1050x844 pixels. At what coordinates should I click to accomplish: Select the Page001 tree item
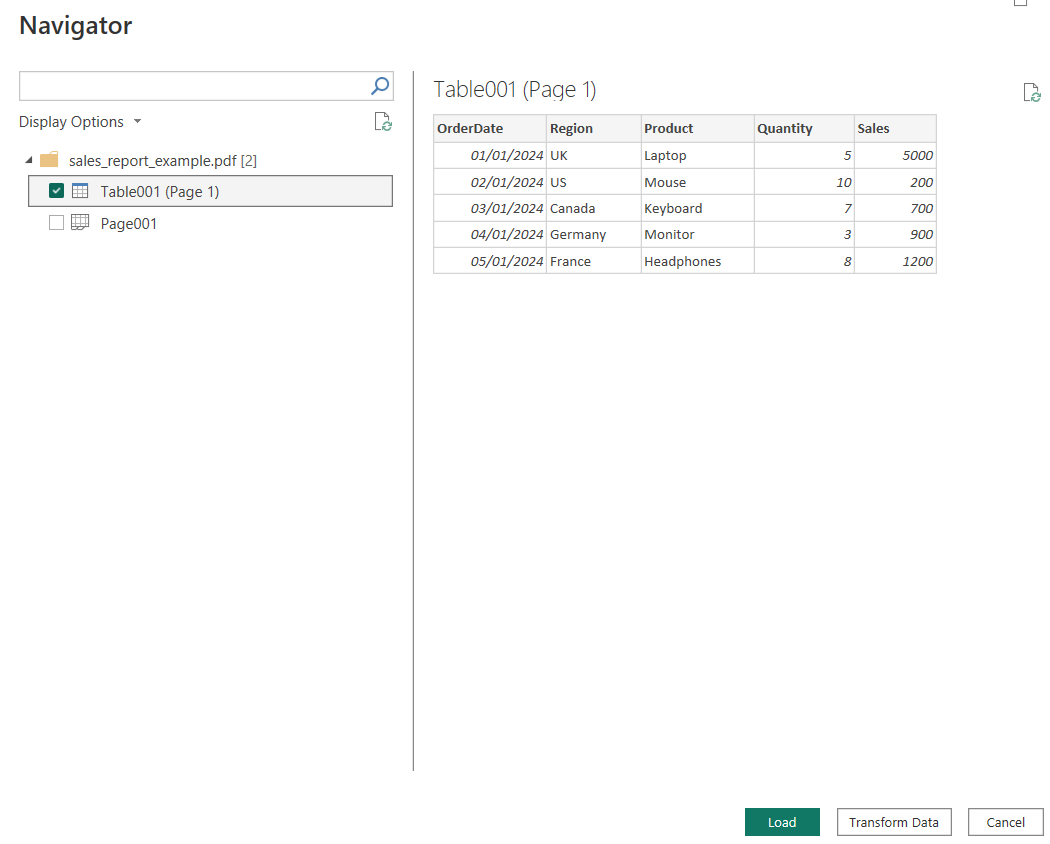129,224
